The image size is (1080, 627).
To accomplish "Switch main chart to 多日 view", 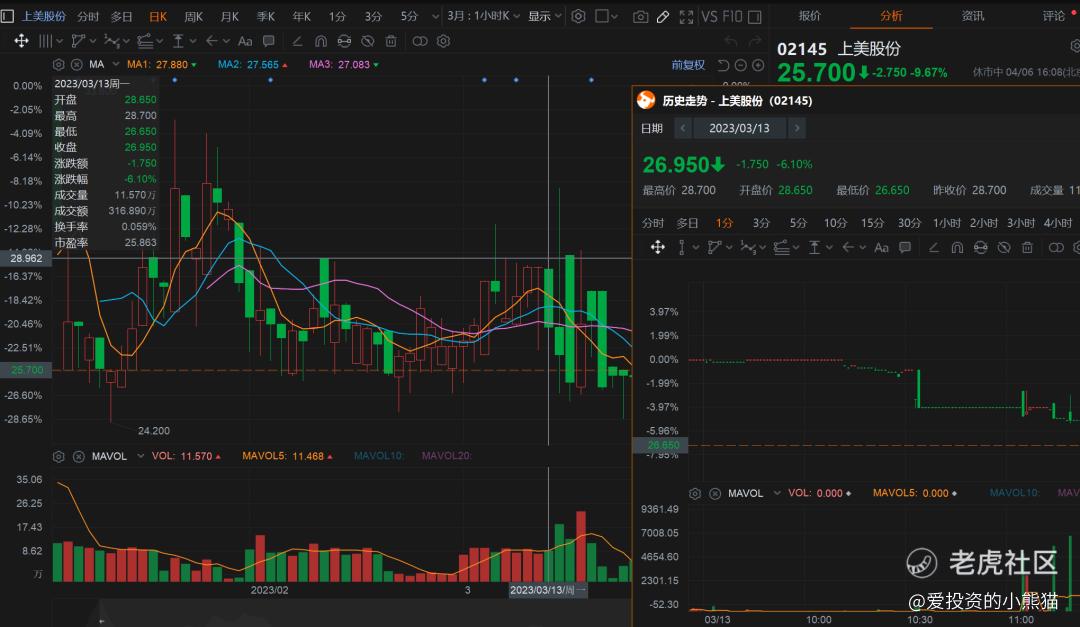I will tap(121, 16).
